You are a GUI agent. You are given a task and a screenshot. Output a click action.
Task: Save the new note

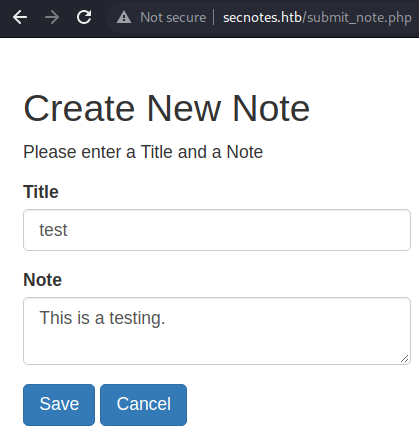59,404
